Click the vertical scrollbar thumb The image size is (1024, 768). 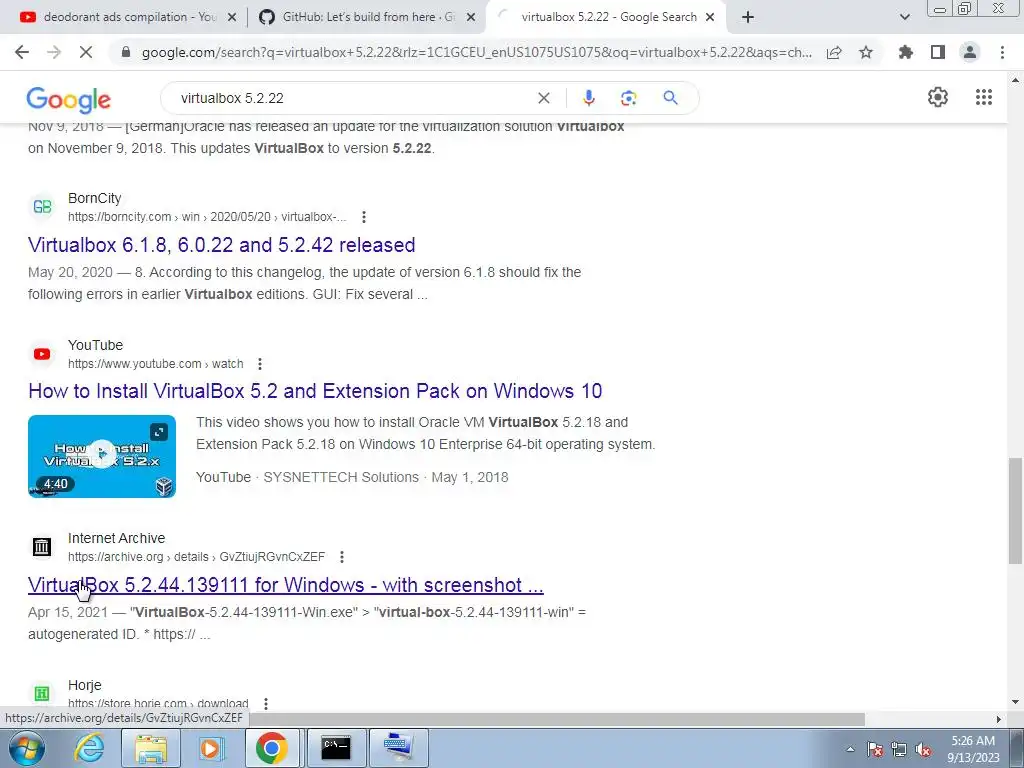[x=1016, y=510]
